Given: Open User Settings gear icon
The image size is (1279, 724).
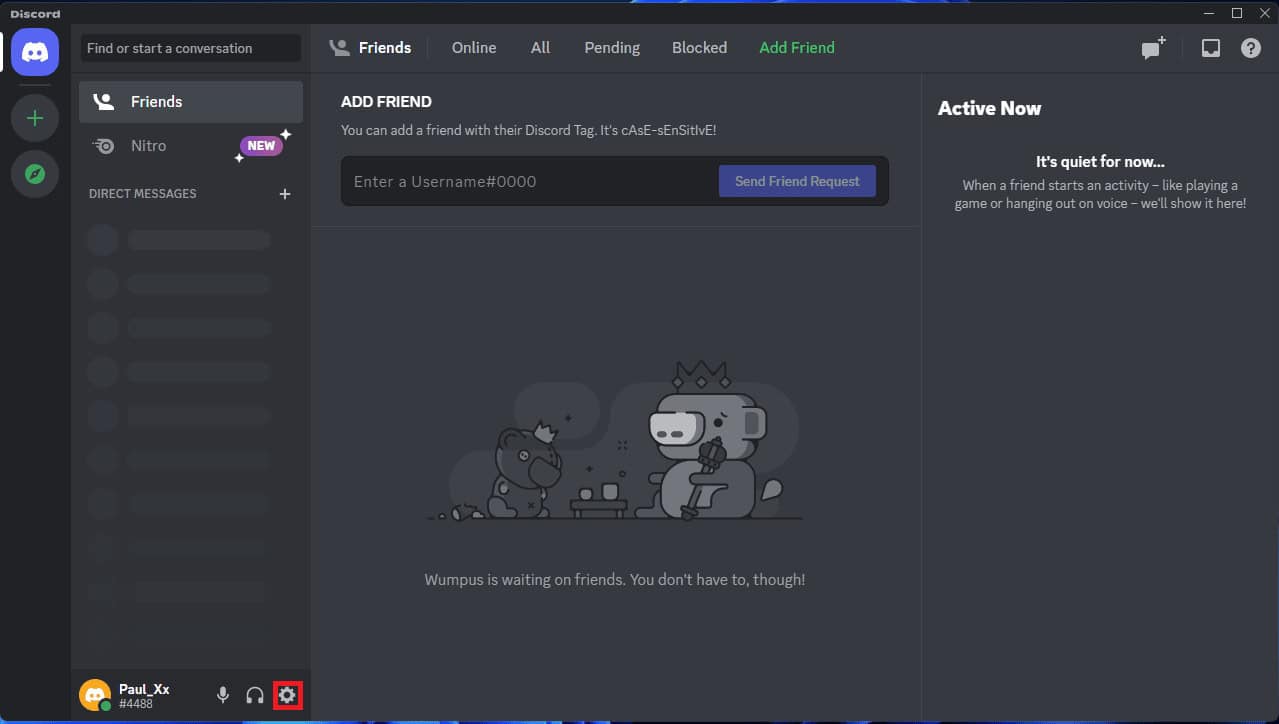Looking at the screenshot, I should (x=287, y=695).
